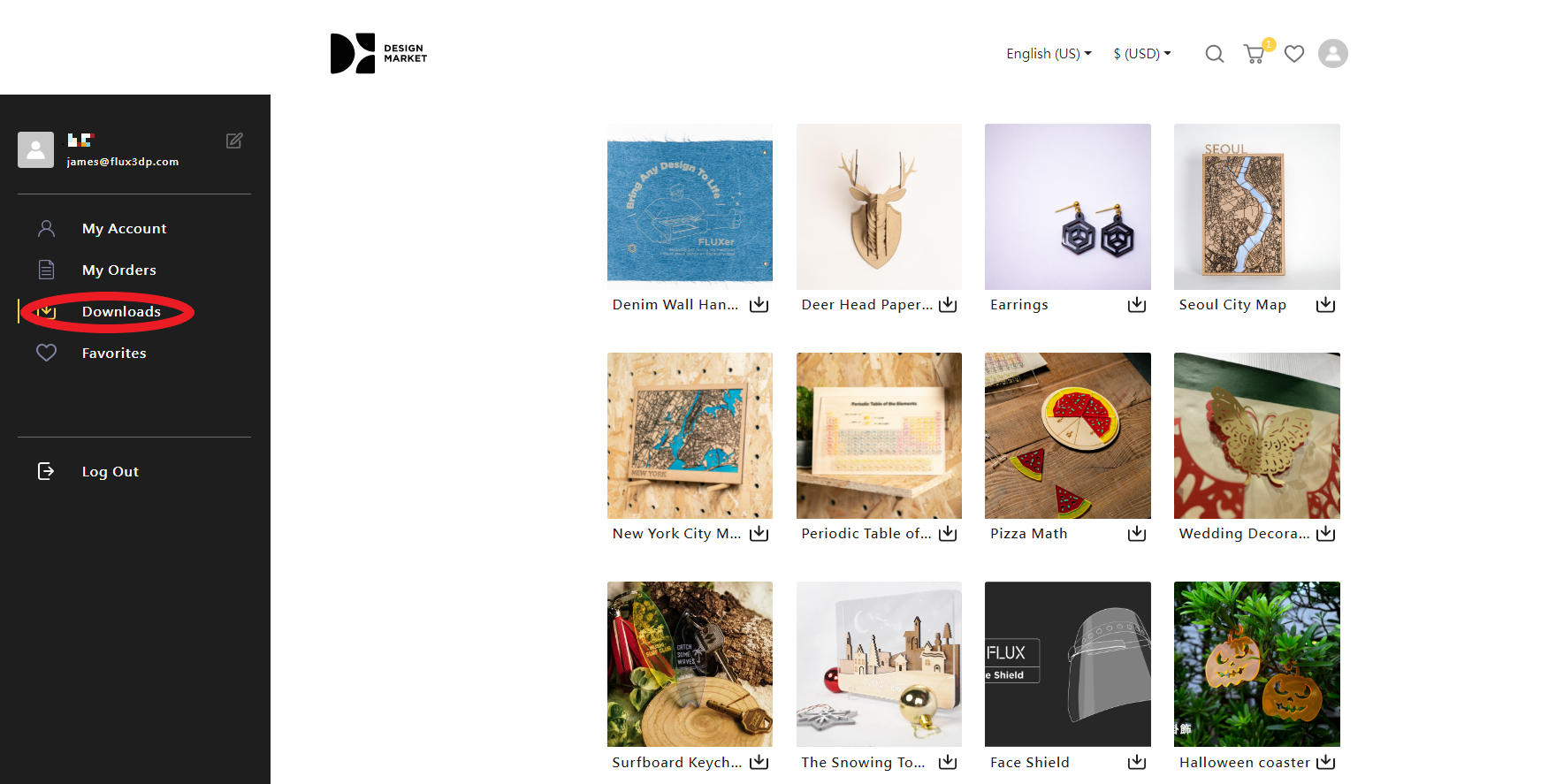The height and width of the screenshot is (784, 1556).
Task: Open the shopping cart icon
Action: (x=1255, y=54)
